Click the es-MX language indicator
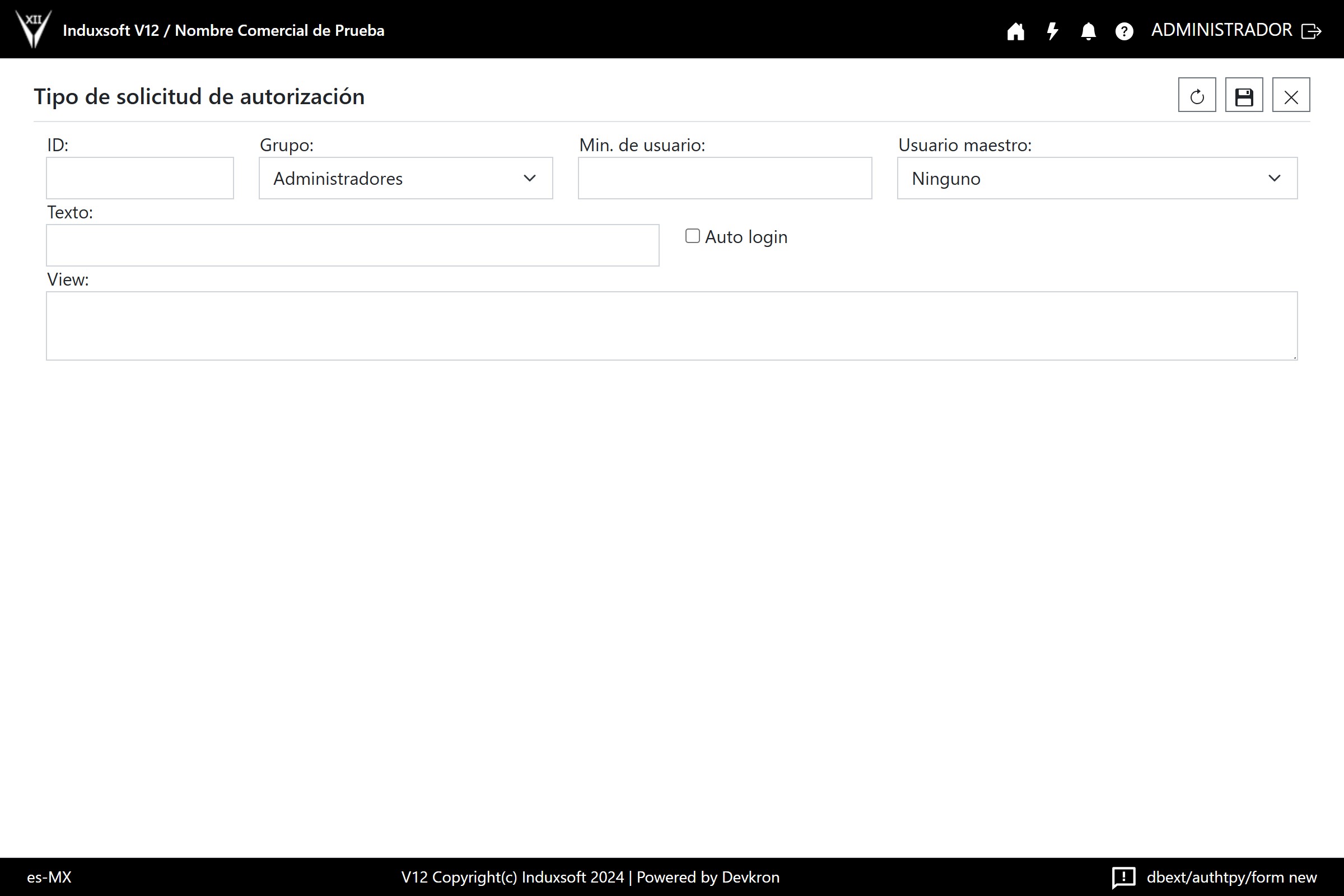The image size is (1344, 896). [49, 876]
